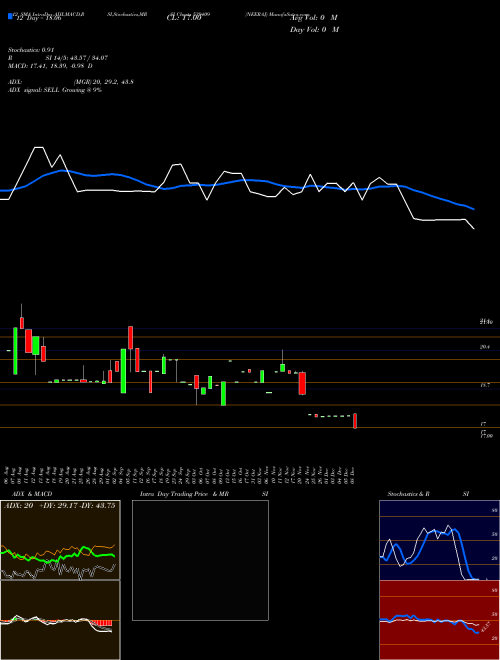Click inside the empty intraday trading price chart
The image size is (500, 660).
(x=200, y=560)
